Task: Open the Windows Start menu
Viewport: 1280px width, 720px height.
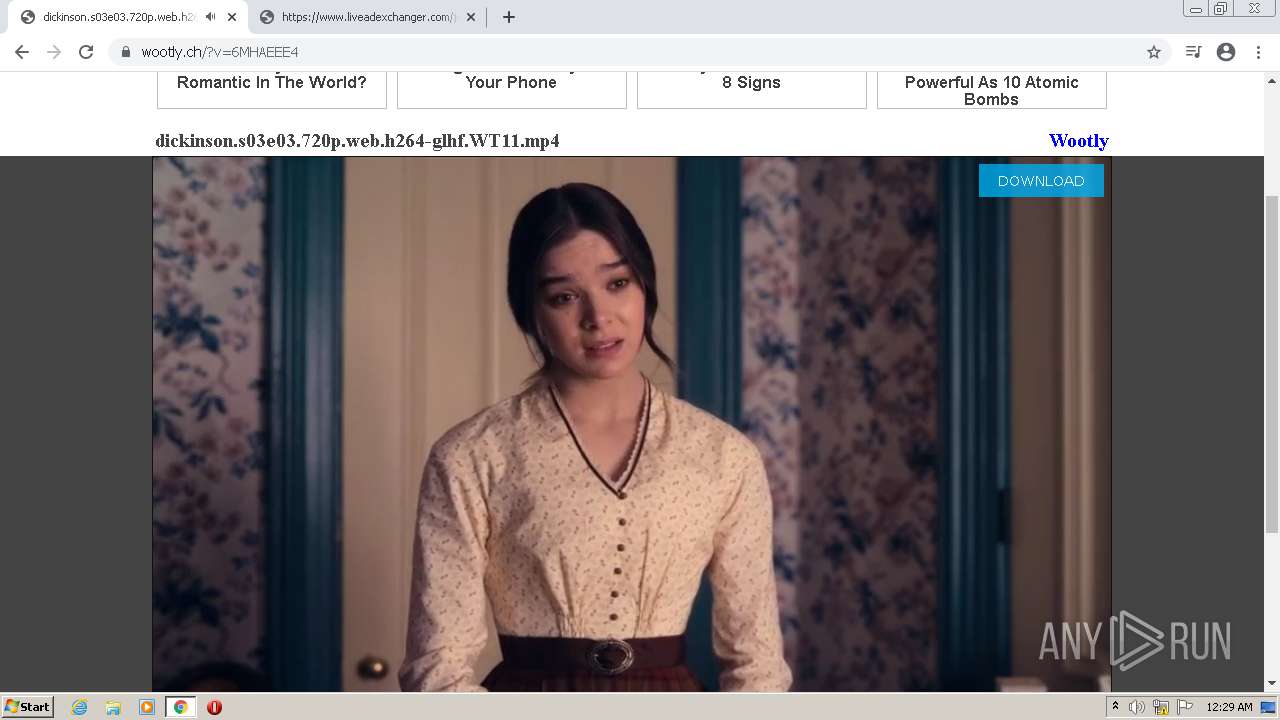Action: point(27,706)
